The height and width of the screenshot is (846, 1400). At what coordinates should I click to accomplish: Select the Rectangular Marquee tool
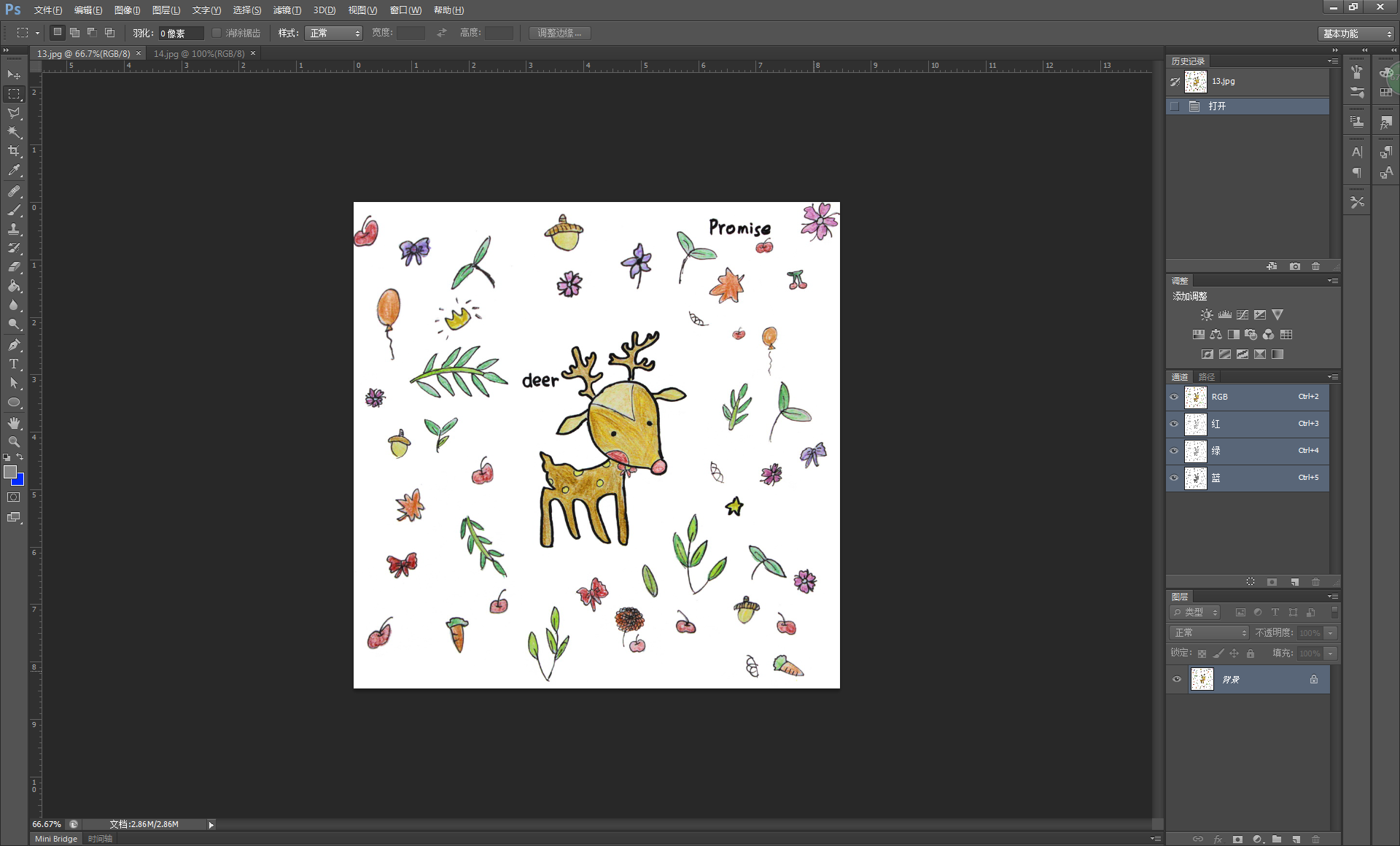(14, 94)
